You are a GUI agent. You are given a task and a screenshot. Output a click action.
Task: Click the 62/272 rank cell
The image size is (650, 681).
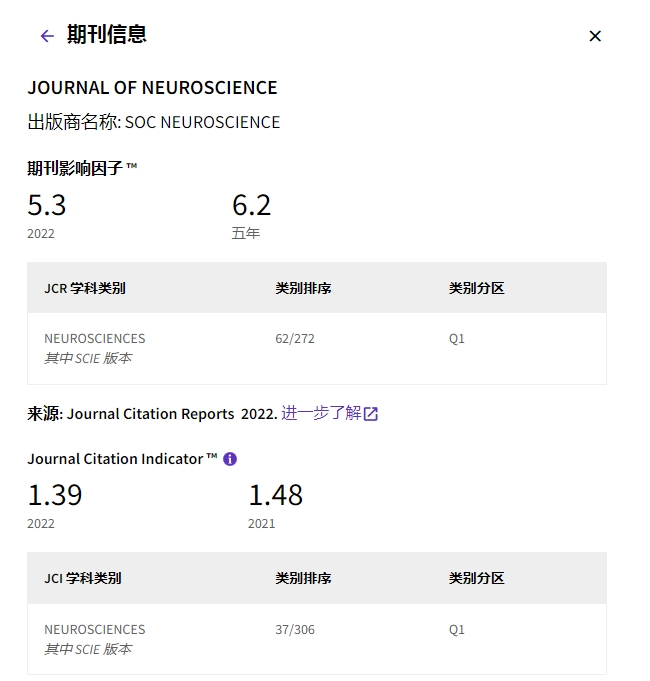[295, 339]
